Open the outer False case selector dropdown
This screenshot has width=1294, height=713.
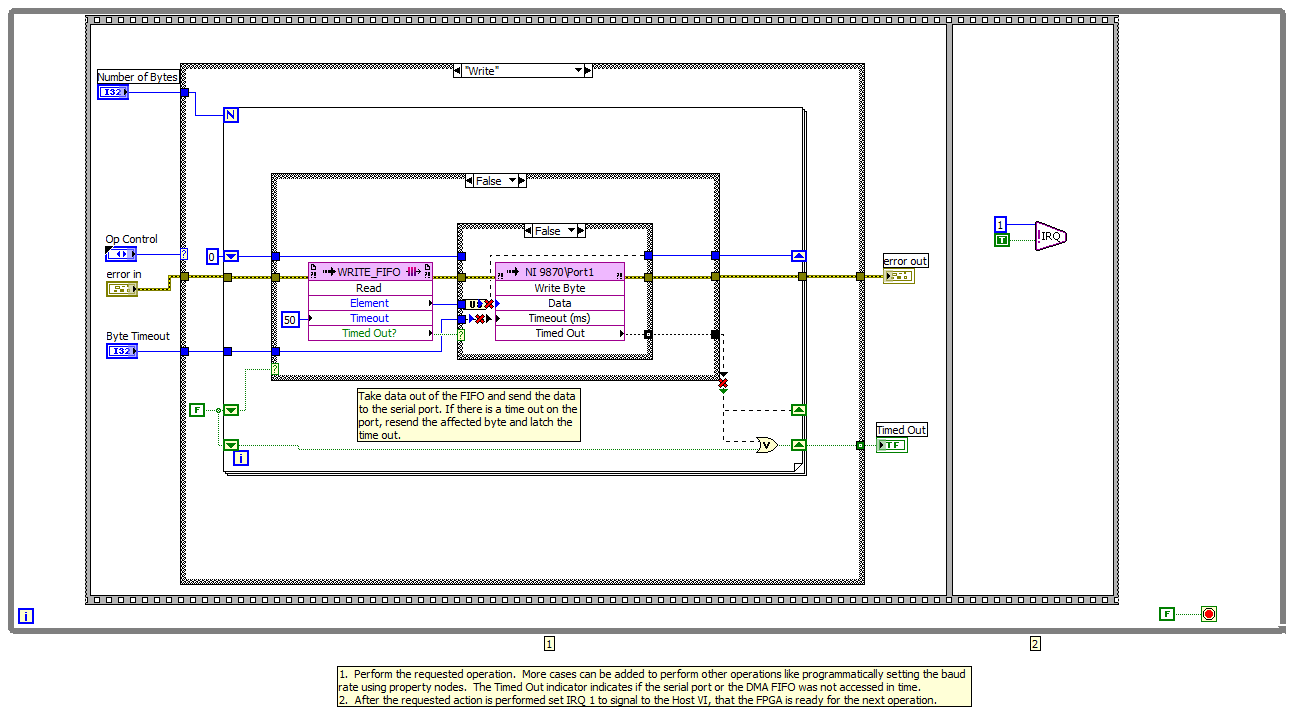513,181
